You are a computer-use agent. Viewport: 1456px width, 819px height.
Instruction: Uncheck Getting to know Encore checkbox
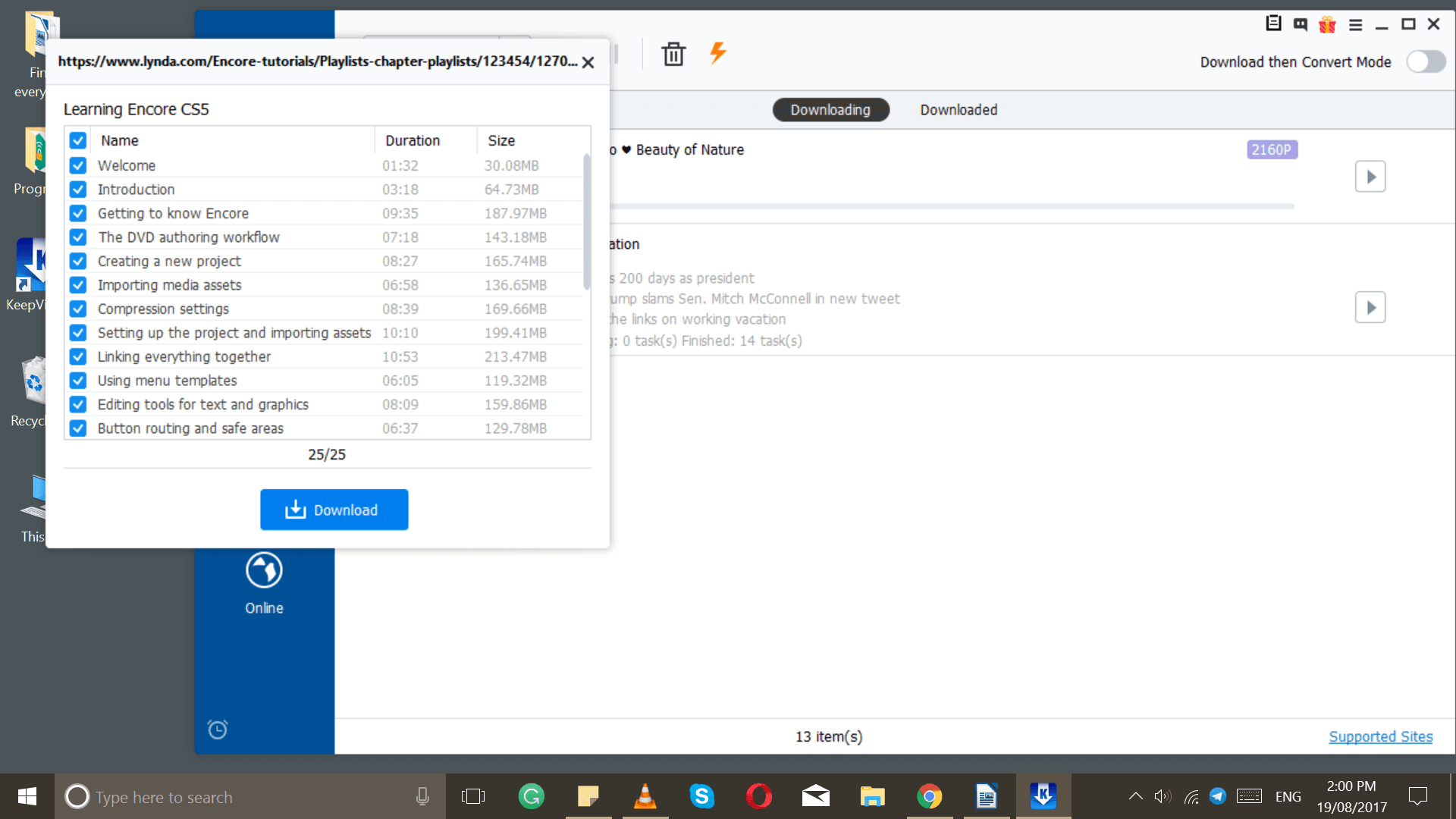click(x=78, y=213)
